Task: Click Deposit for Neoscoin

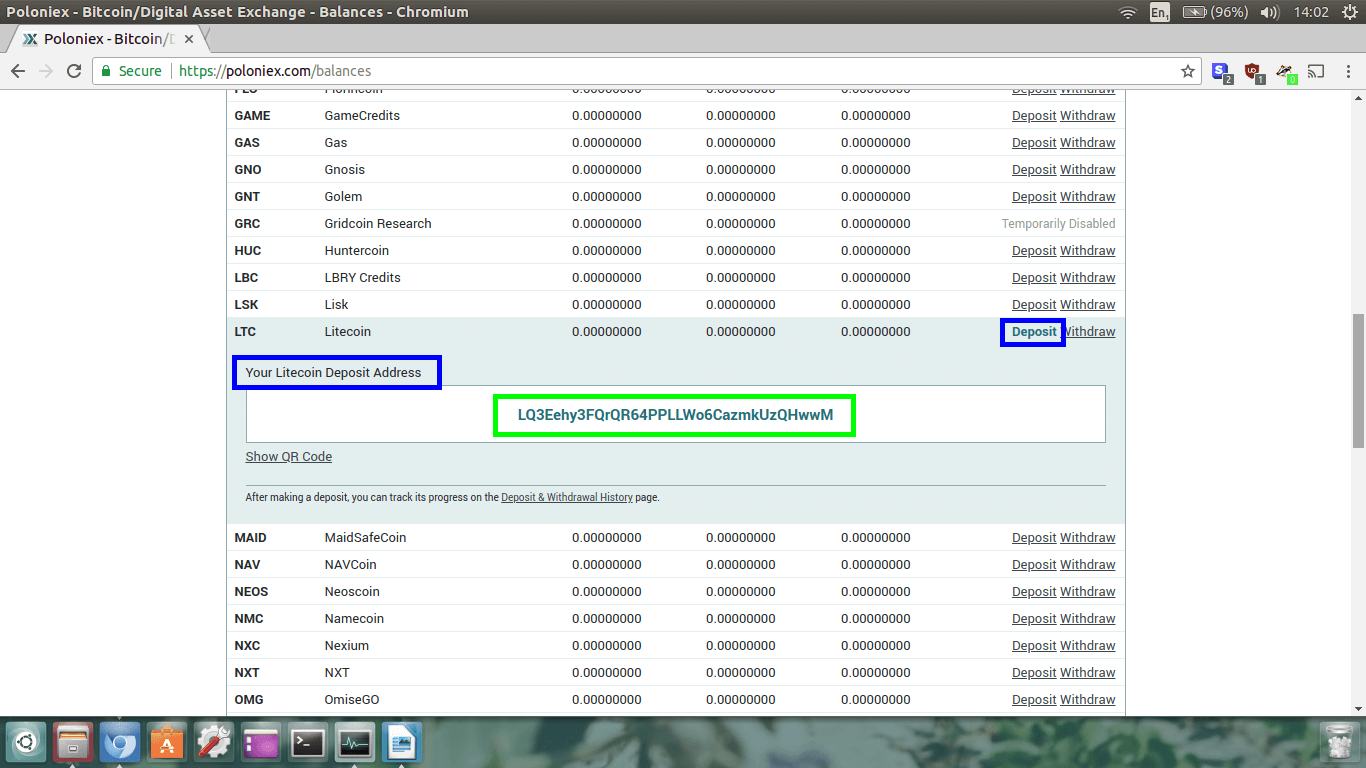Action: (1034, 592)
